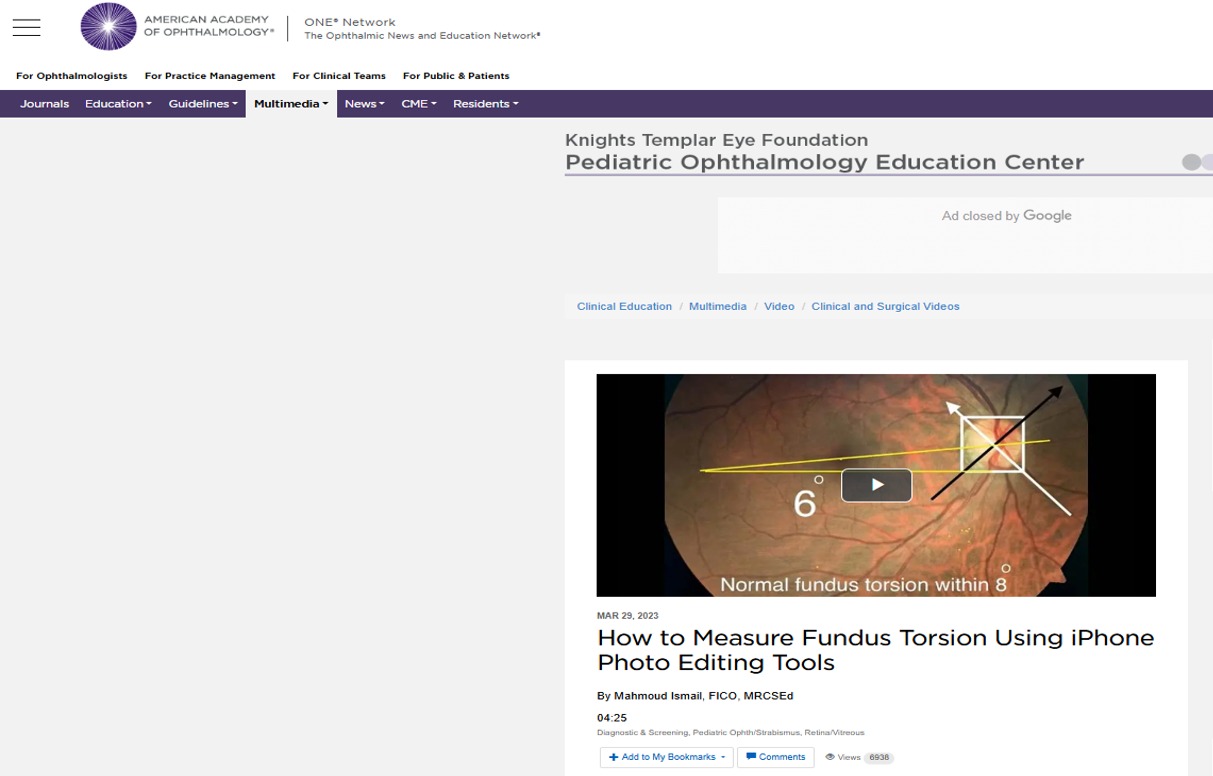Select For Clinical Teams tab
Viewport: 1213px width, 776px height.
tap(339, 76)
